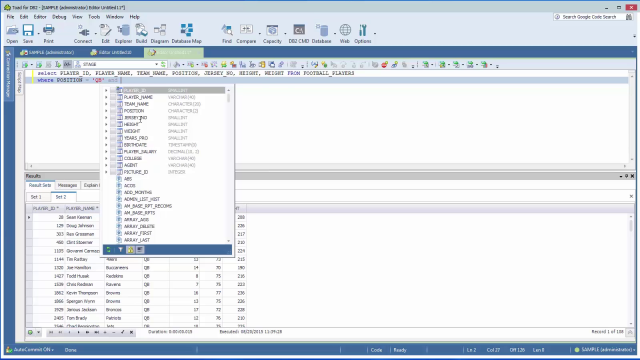Click the Edit toolbar icon
640x360 pixels.
coord(105,33)
